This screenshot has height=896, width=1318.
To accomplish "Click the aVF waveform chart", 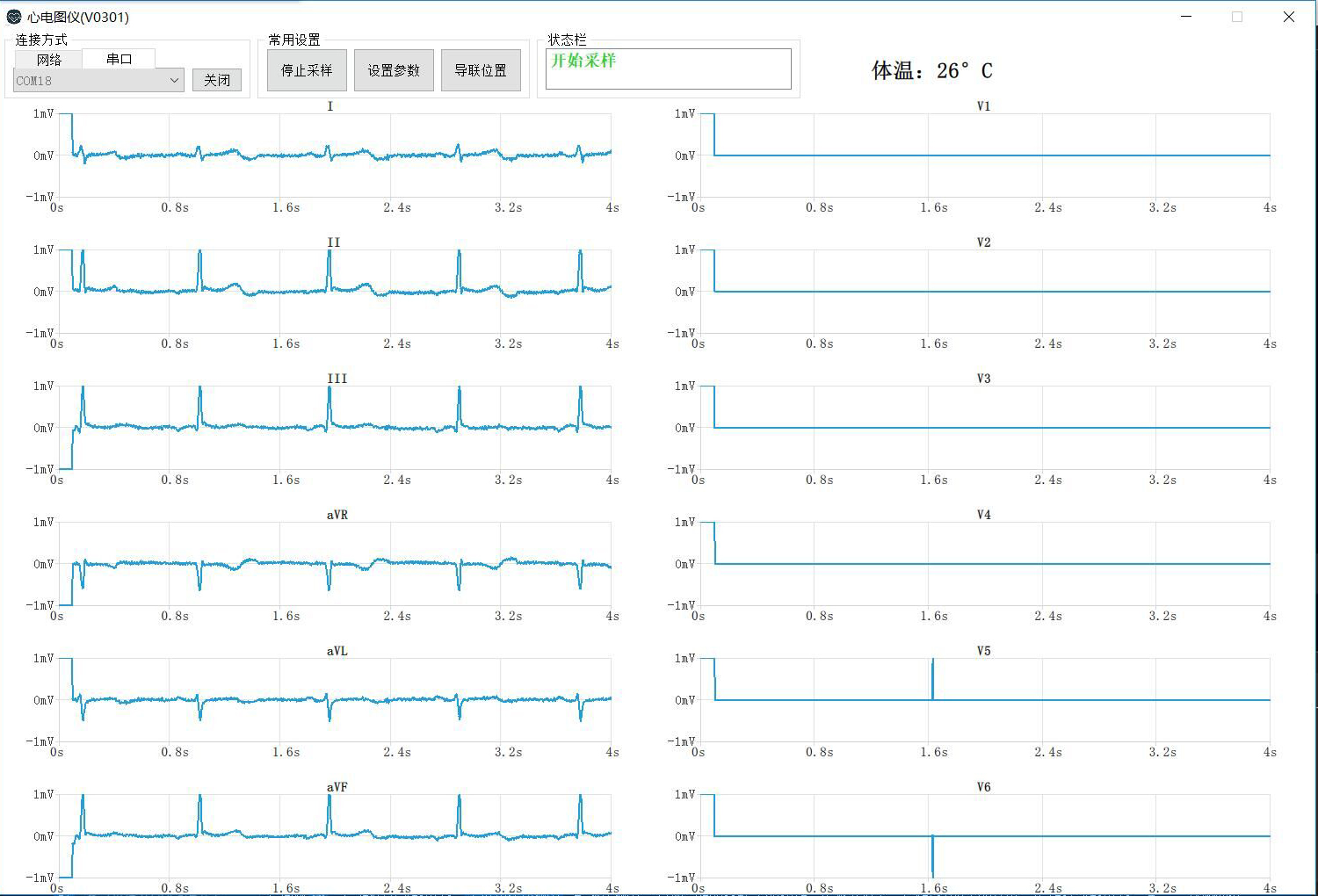I will click(329, 835).
